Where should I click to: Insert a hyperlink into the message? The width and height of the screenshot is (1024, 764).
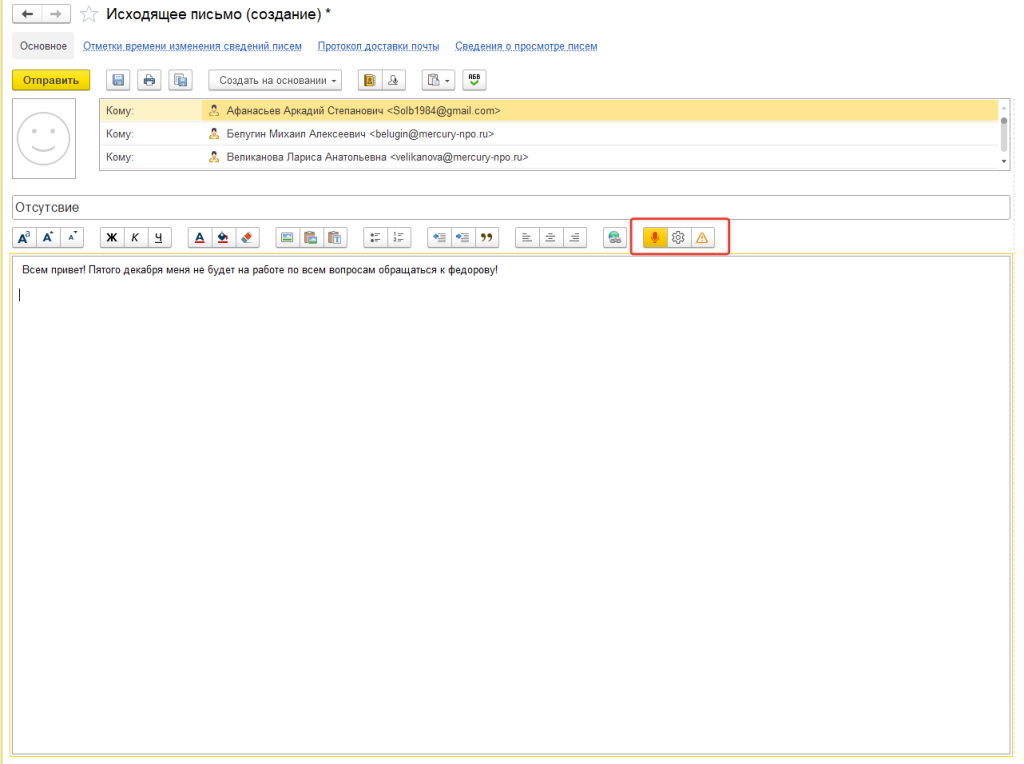[x=615, y=237]
